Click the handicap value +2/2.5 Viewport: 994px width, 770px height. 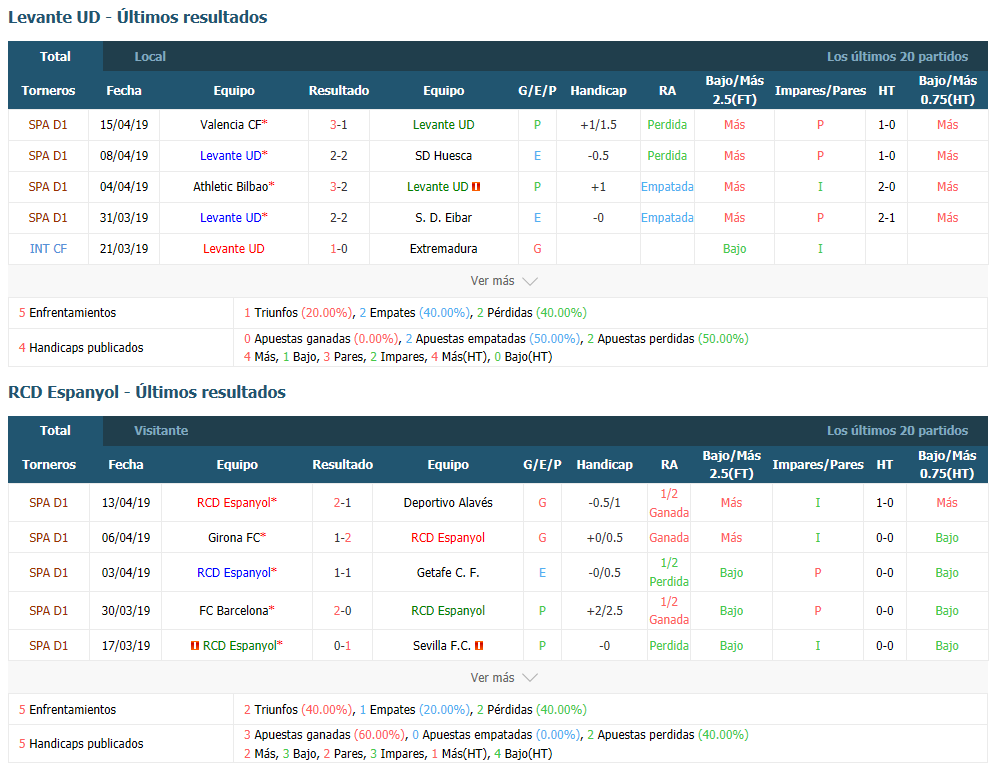click(x=605, y=611)
